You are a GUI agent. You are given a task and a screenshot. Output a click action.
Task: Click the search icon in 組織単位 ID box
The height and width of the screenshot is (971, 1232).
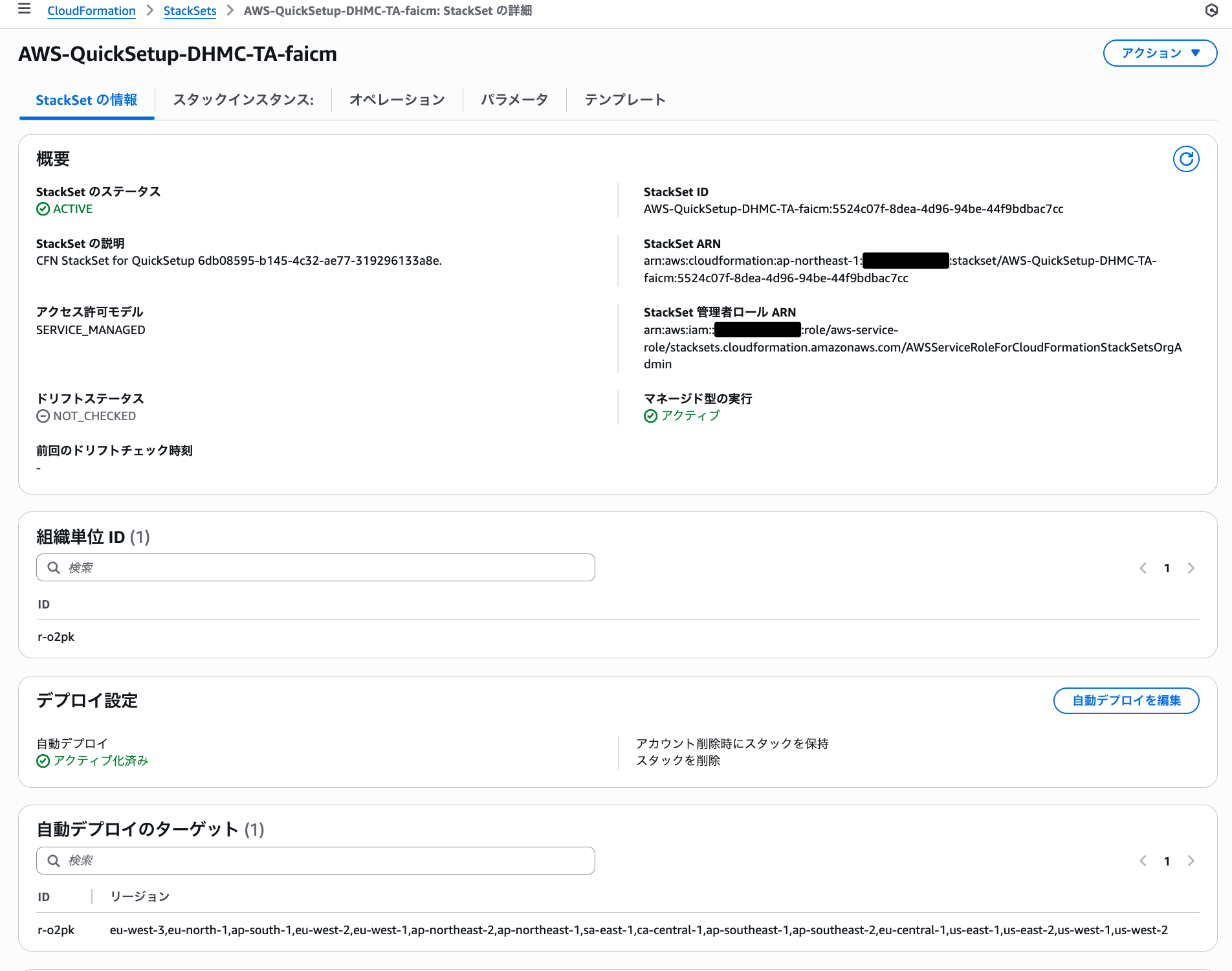coord(54,568)
